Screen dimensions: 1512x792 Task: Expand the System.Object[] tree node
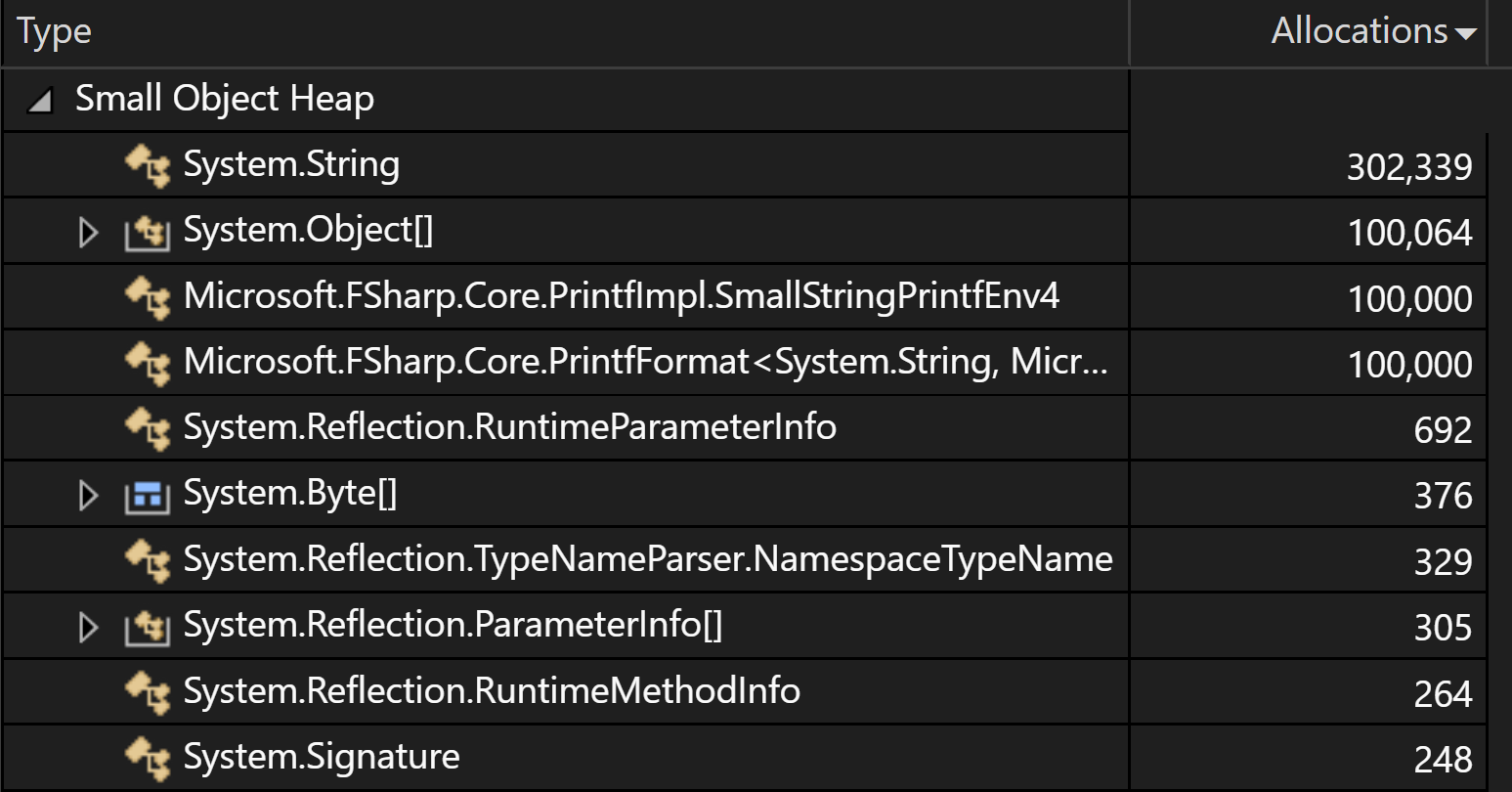pyautogui.click(x=90, y=230)
